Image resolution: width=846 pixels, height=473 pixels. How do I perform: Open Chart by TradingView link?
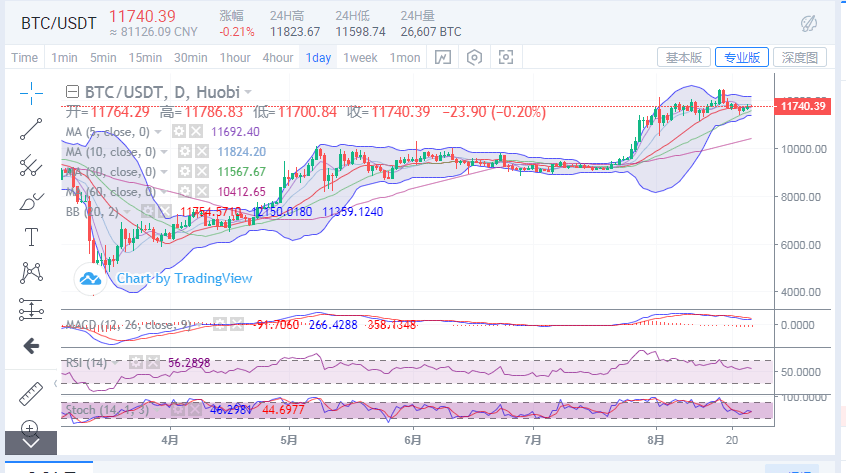pos(185,278)
